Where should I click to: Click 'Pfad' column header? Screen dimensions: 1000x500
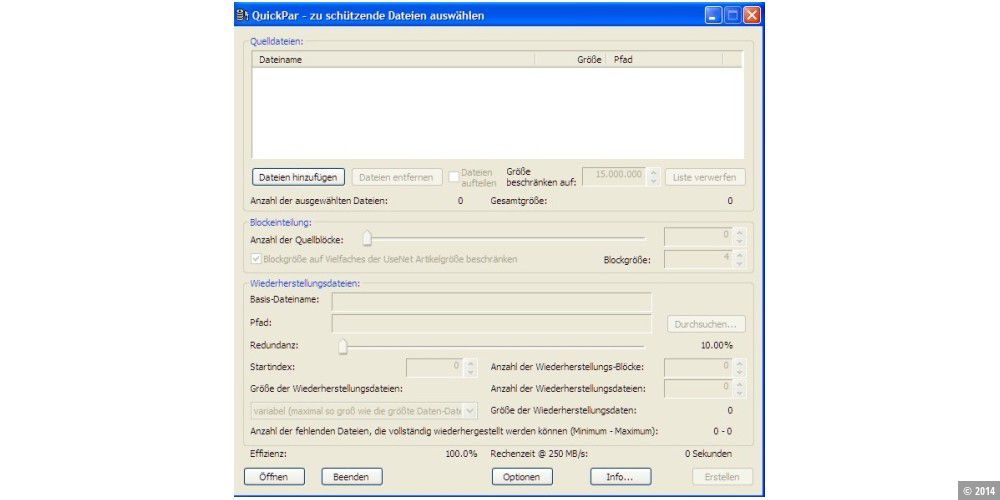(x=663, y=59)
